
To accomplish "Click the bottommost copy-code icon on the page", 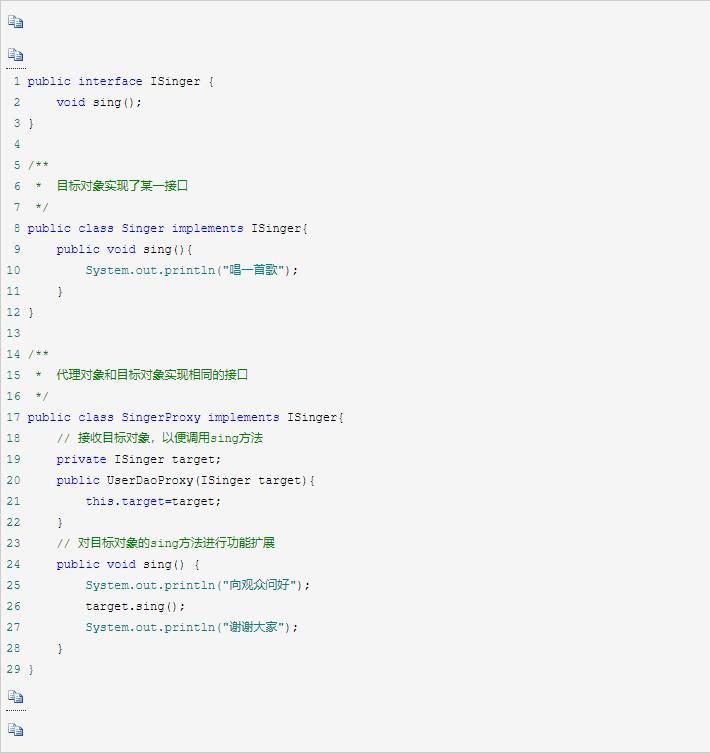I will (15, 729).
